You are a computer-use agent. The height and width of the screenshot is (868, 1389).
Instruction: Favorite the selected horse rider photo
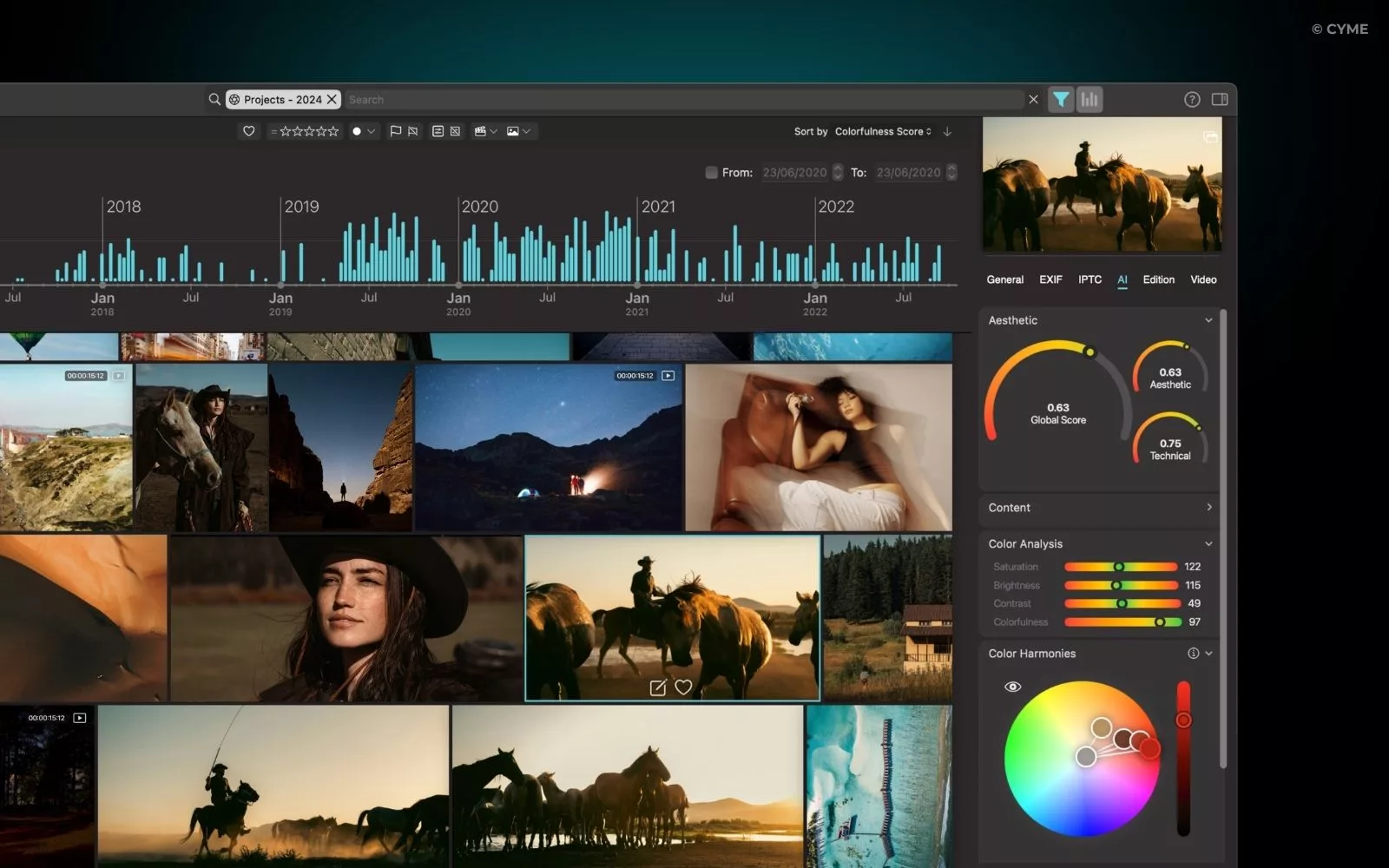[x=684, y=687]
